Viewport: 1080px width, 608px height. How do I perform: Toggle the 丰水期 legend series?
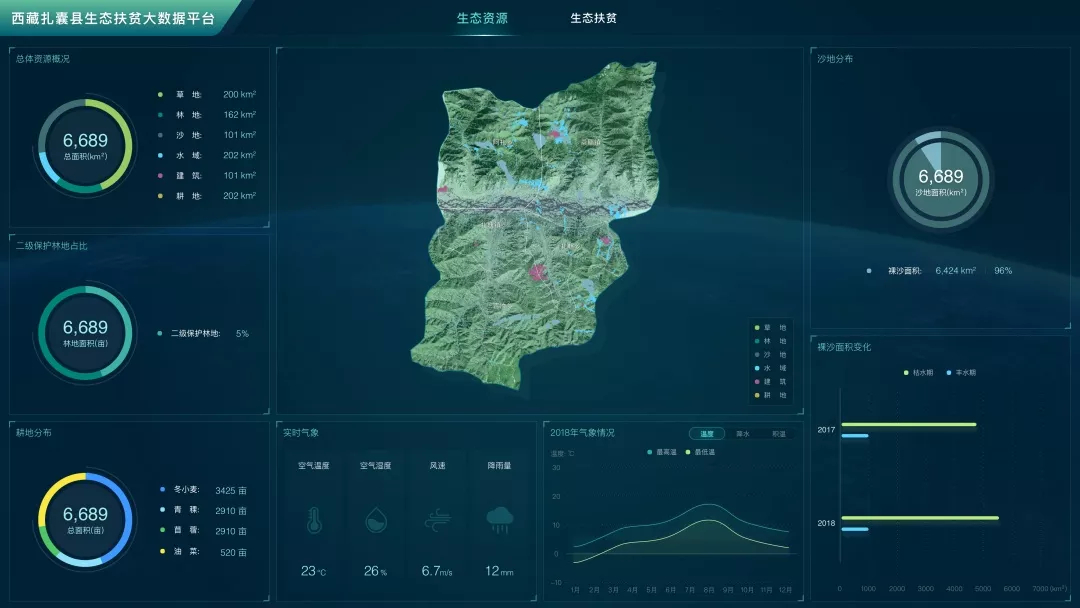click(961, 372)
